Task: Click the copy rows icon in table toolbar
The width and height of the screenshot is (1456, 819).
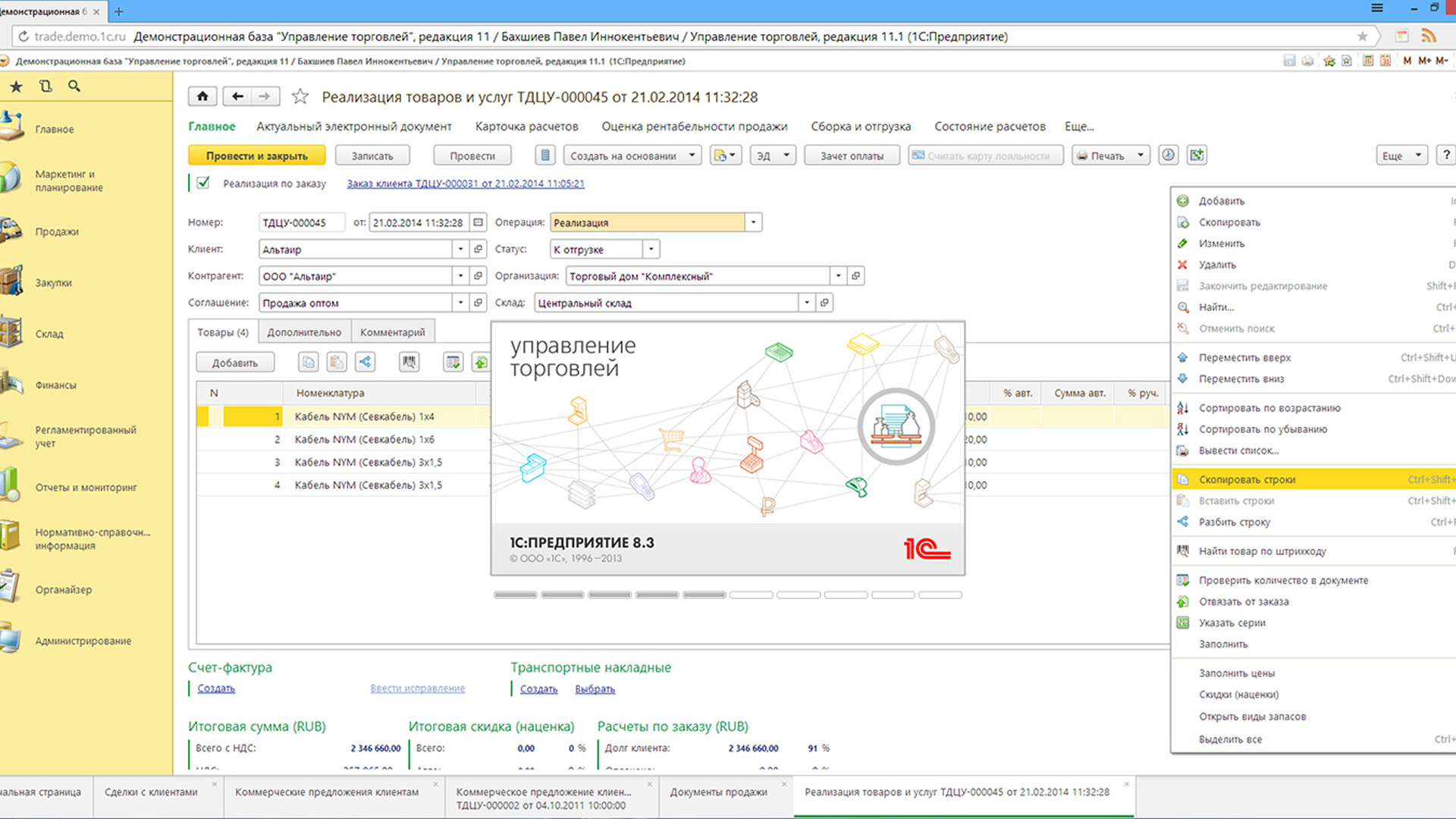Action: 308,362
